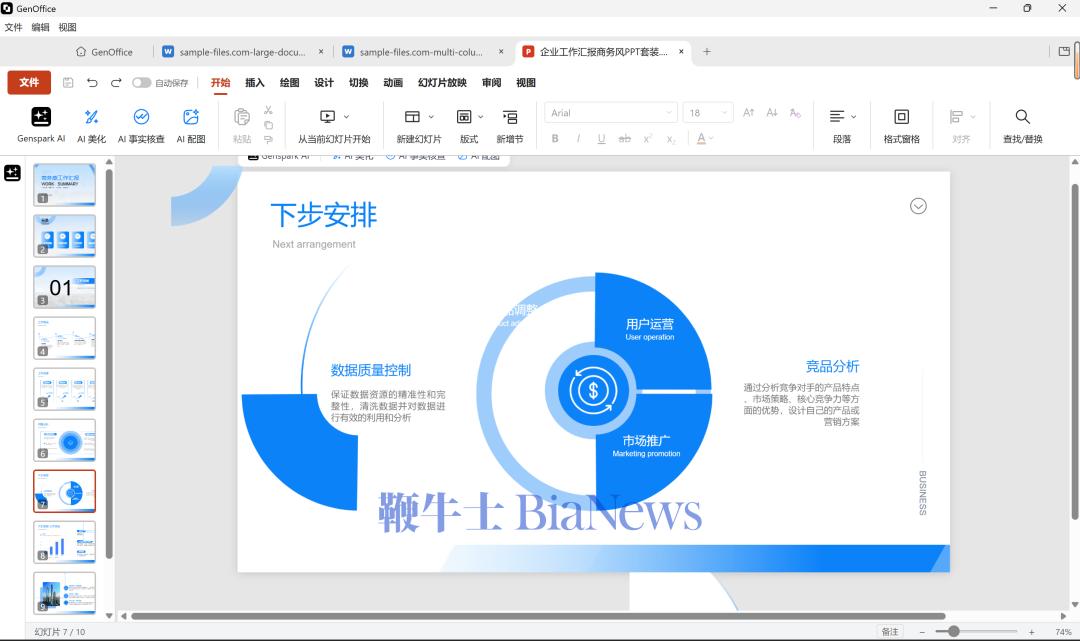Screen dimensions: 1080x641
Task: Toggle strikethrough formatting
Action: (x=625, y=138)
